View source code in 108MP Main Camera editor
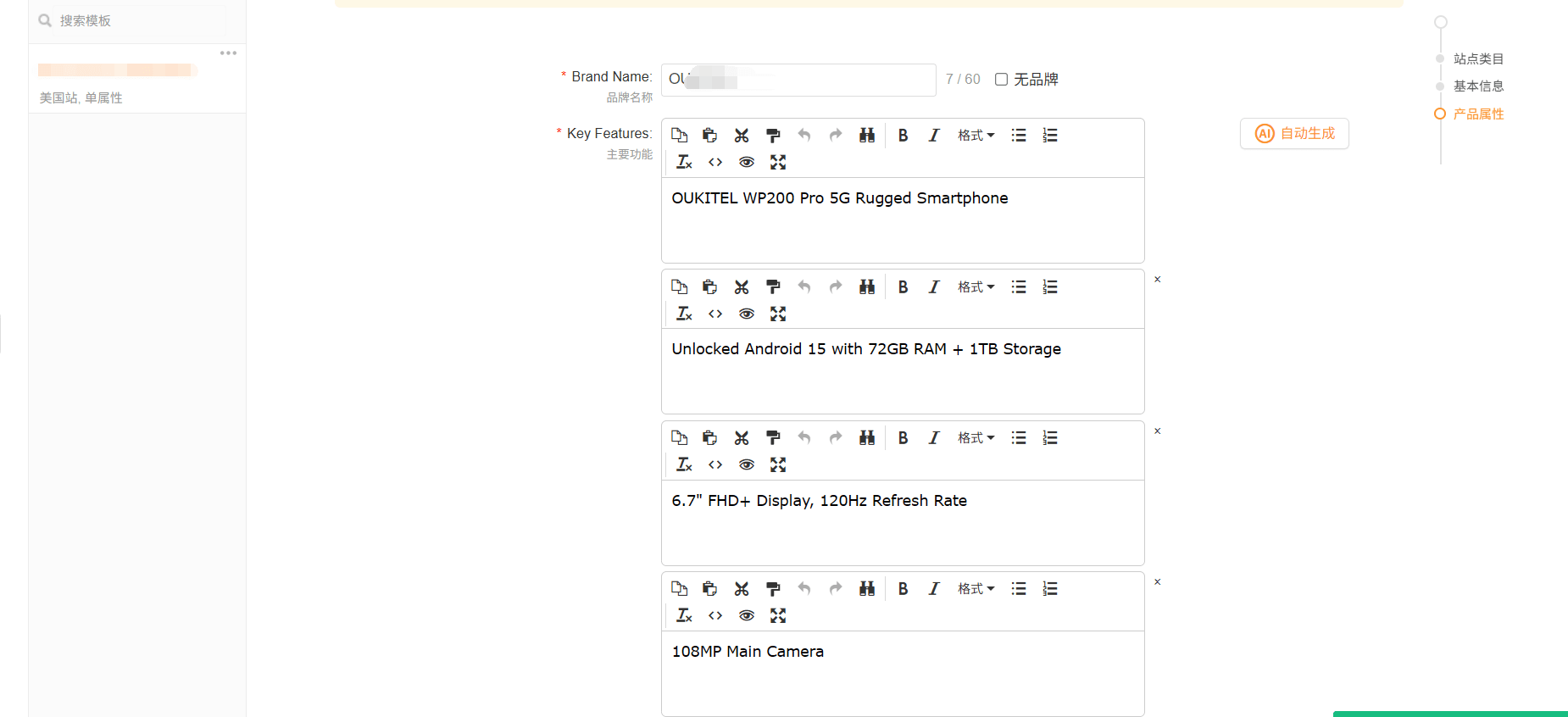This screenshot has height=717, width=1568. coord(715,615)
